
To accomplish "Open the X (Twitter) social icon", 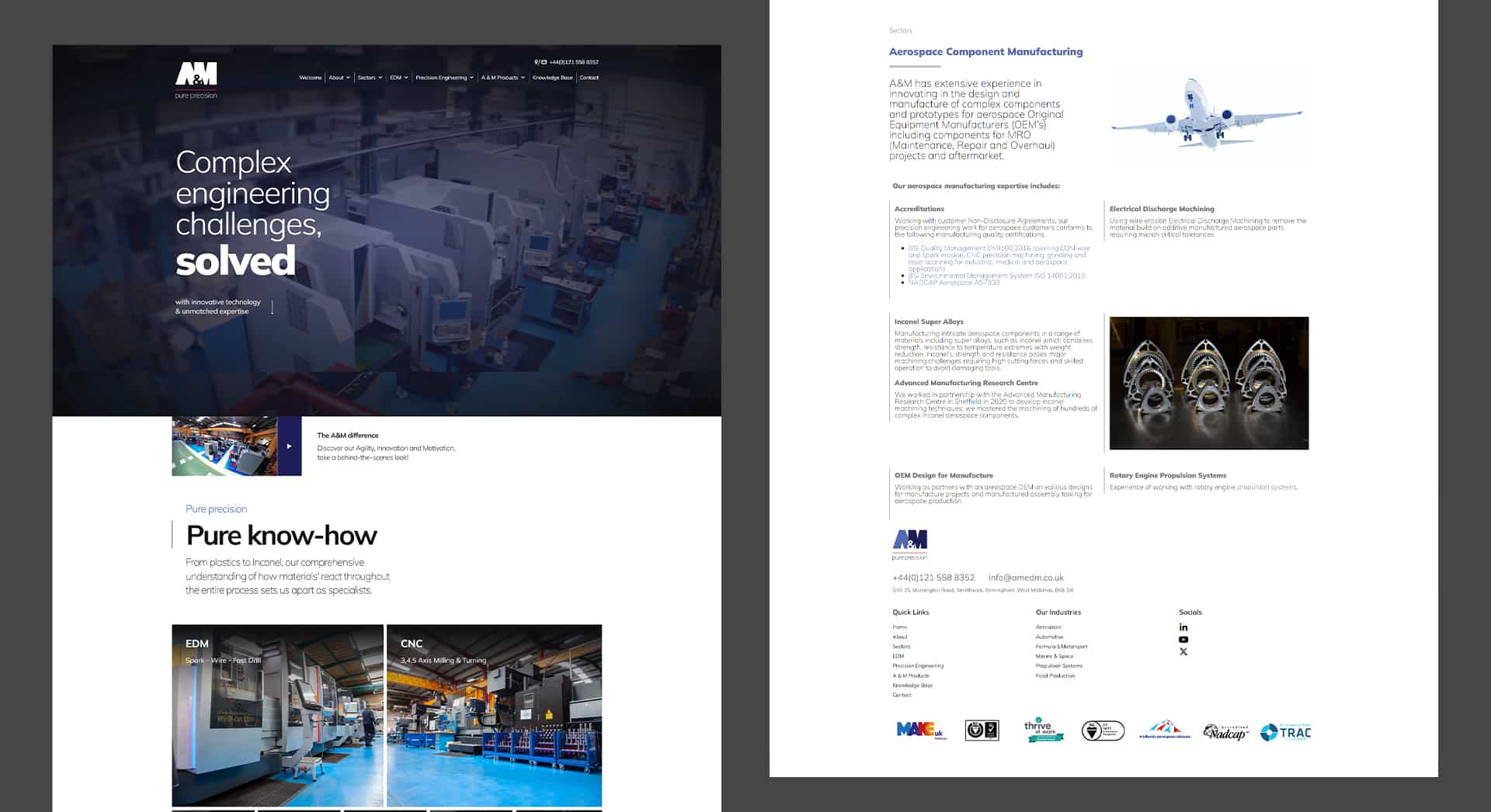I will pyautogui.click(x=1183, y=652).
